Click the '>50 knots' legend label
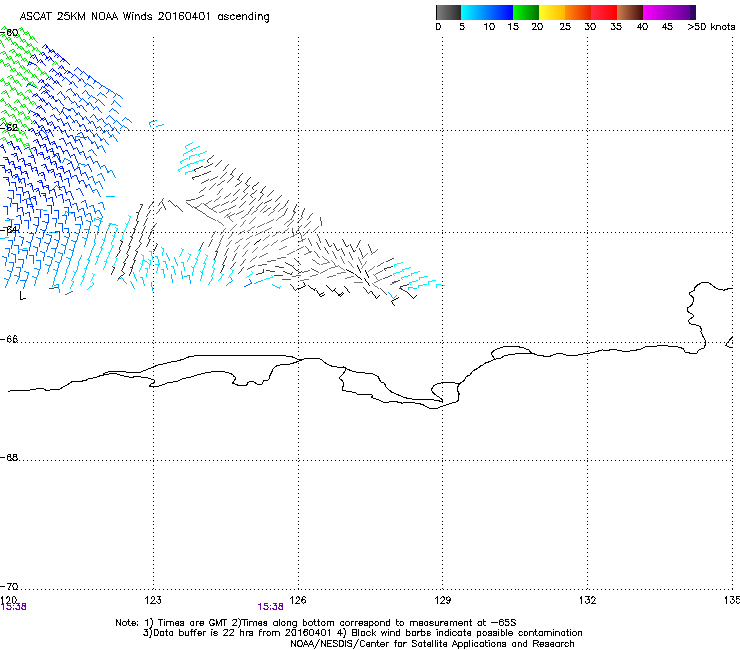740x650 pixels. point(711,27)
